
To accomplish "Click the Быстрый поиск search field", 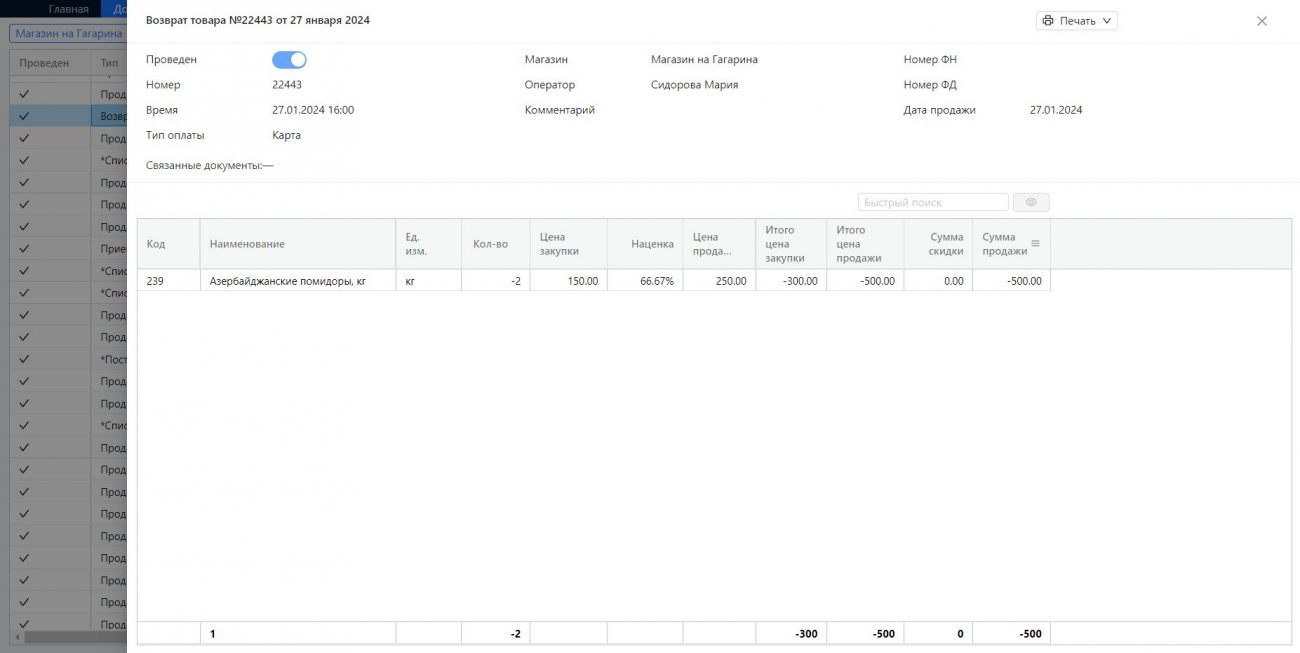I will (x=932, y=203).
